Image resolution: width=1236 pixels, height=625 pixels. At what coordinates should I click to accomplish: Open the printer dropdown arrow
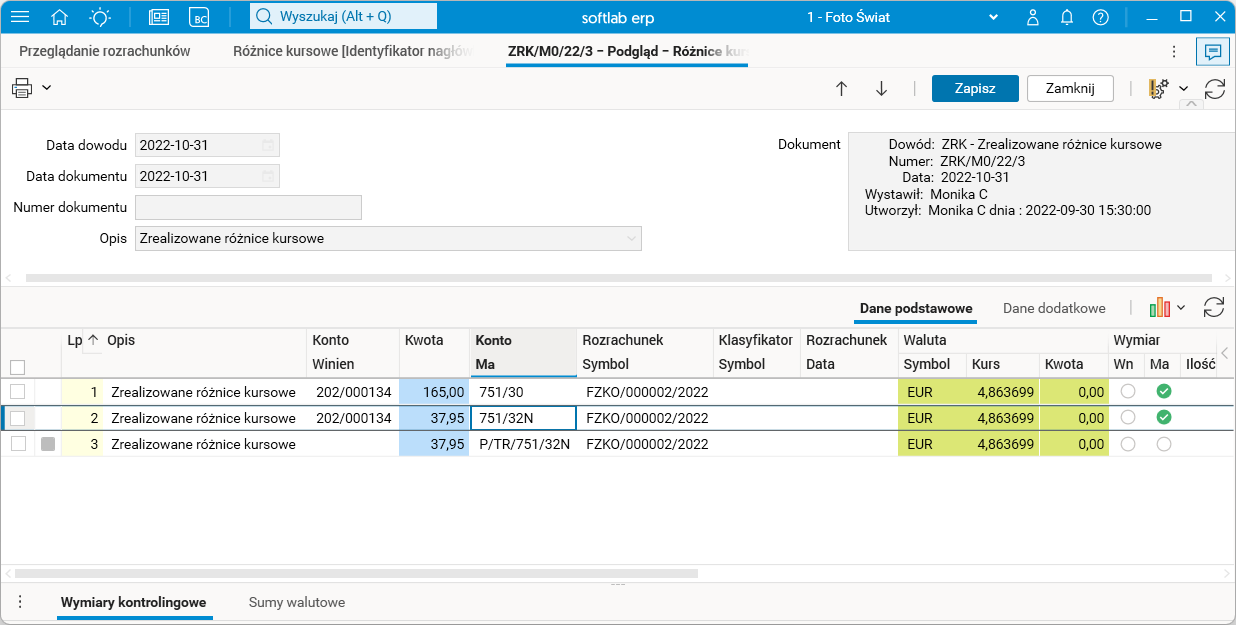(x=46, y=88)
